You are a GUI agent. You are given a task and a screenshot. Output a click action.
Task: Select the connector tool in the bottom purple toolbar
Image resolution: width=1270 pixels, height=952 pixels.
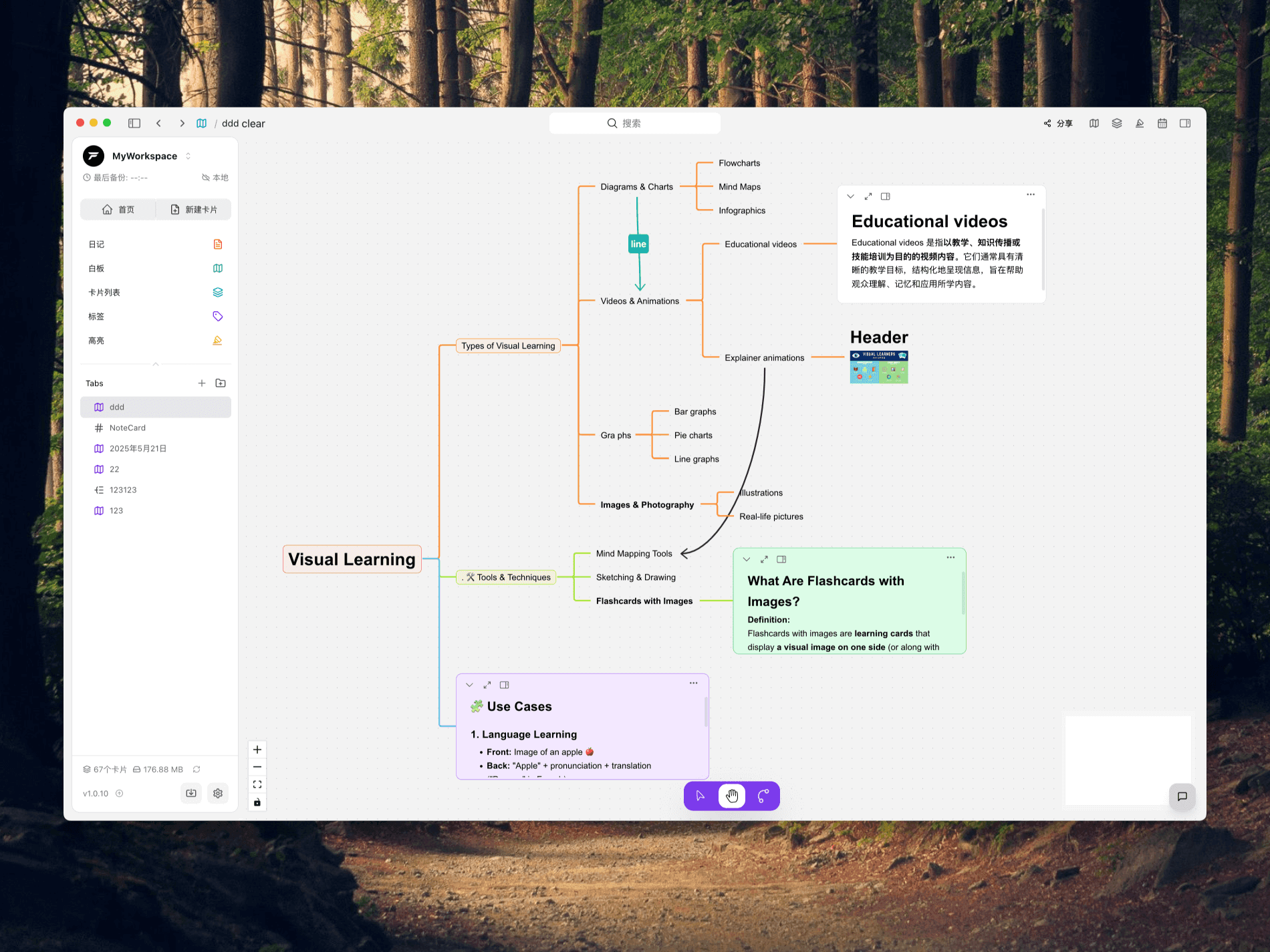[763, 796]
